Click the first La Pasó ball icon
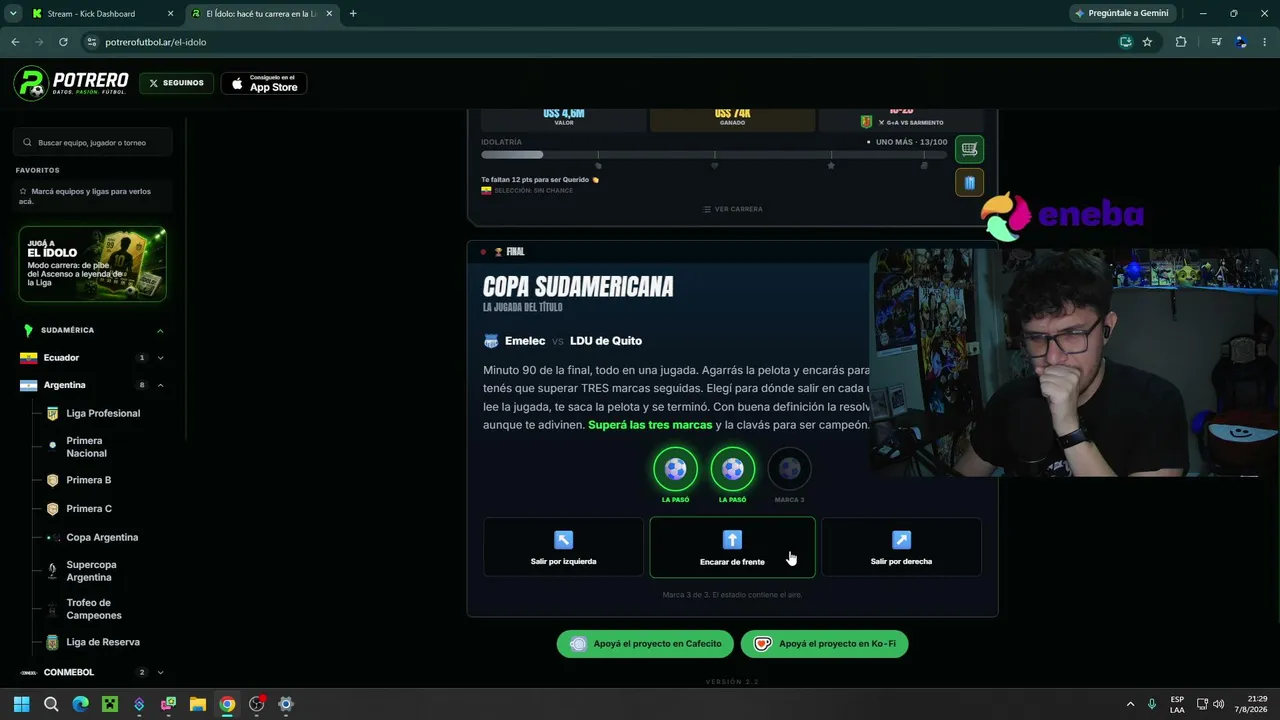The width and height of the screenshot is (1280, 720). [x=675, y=469]
